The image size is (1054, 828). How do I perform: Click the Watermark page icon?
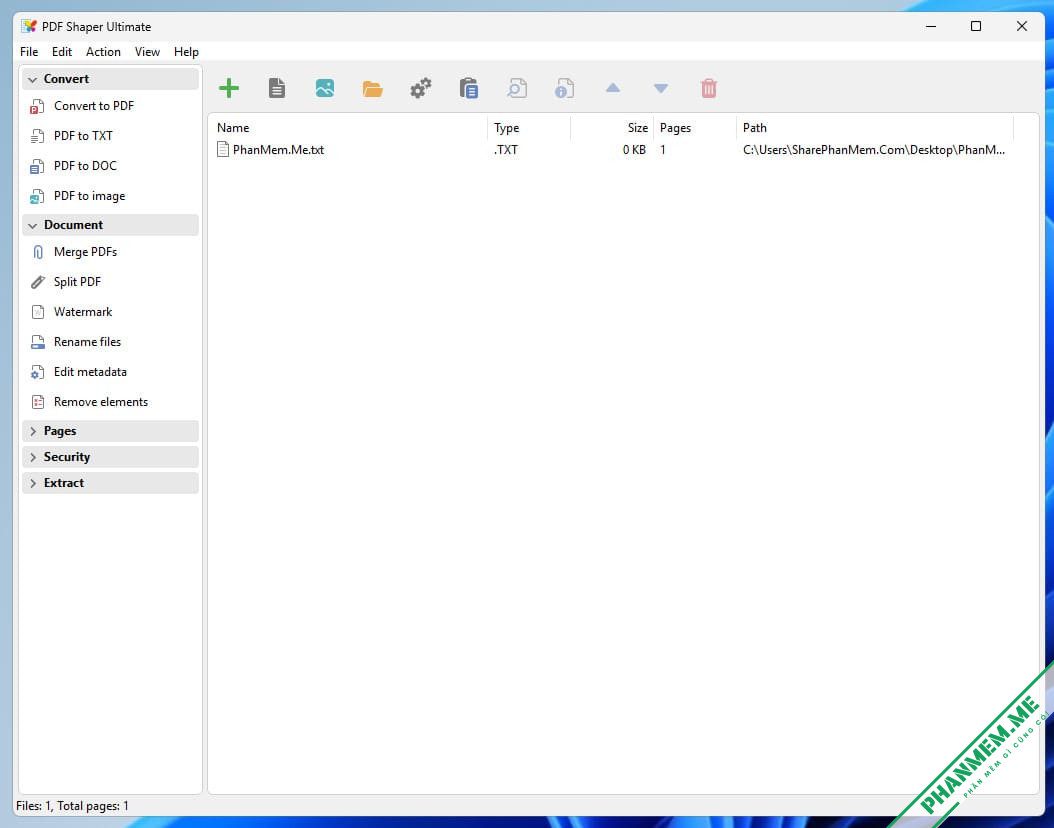[x=38, y=312]
